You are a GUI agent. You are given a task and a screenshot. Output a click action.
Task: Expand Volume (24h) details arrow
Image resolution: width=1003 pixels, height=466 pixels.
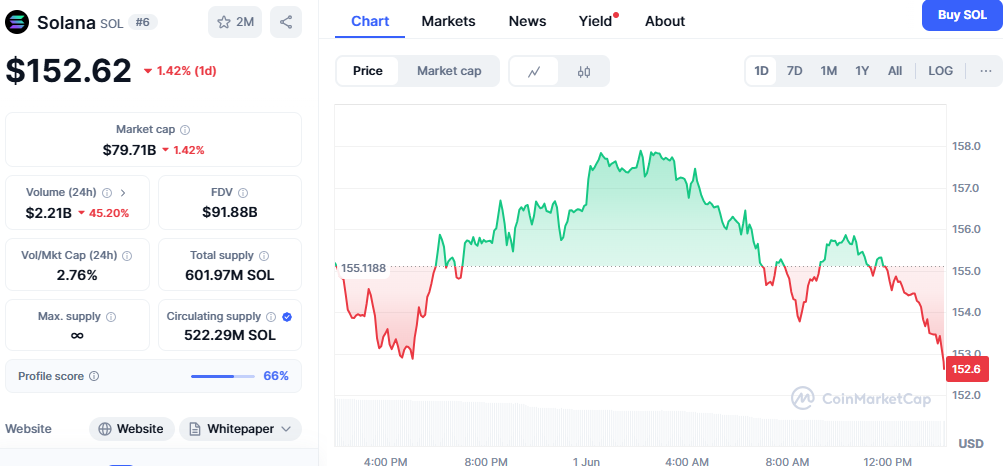(123, 193)
